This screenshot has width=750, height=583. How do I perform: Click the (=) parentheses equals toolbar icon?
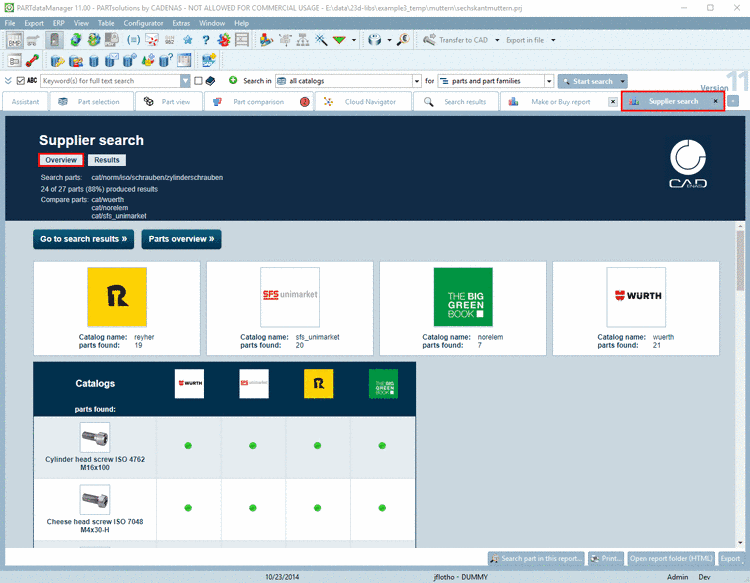coord(133,40)
